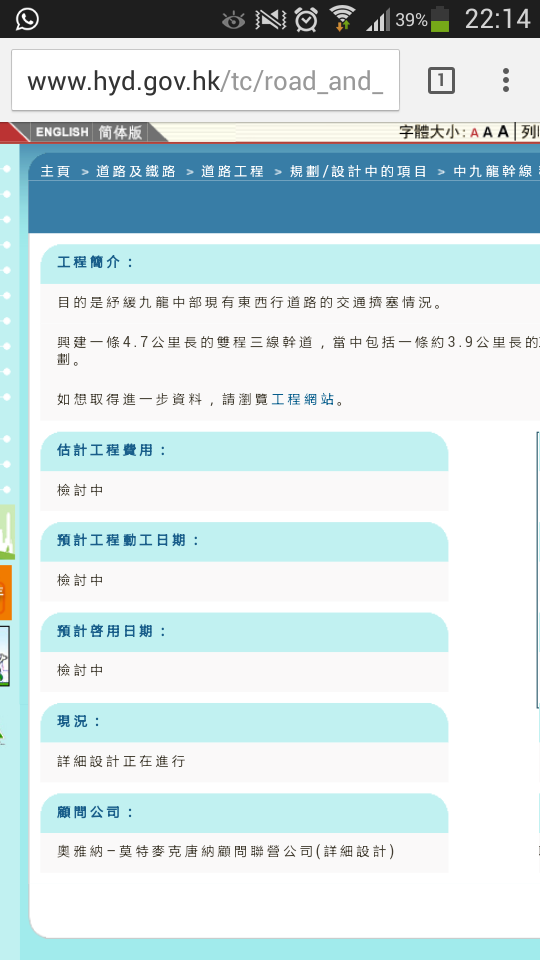Open the browser three-dot overflow menu
540x960 pixels.
click(506, 80)
